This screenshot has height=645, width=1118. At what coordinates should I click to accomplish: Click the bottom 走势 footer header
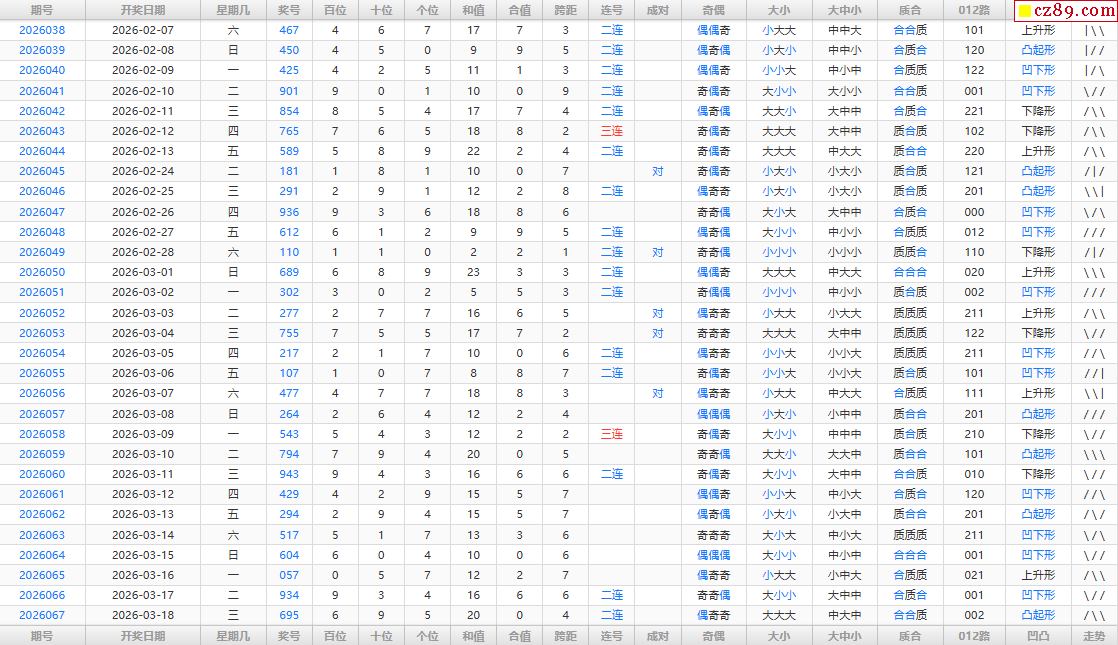coord(1094,635)
